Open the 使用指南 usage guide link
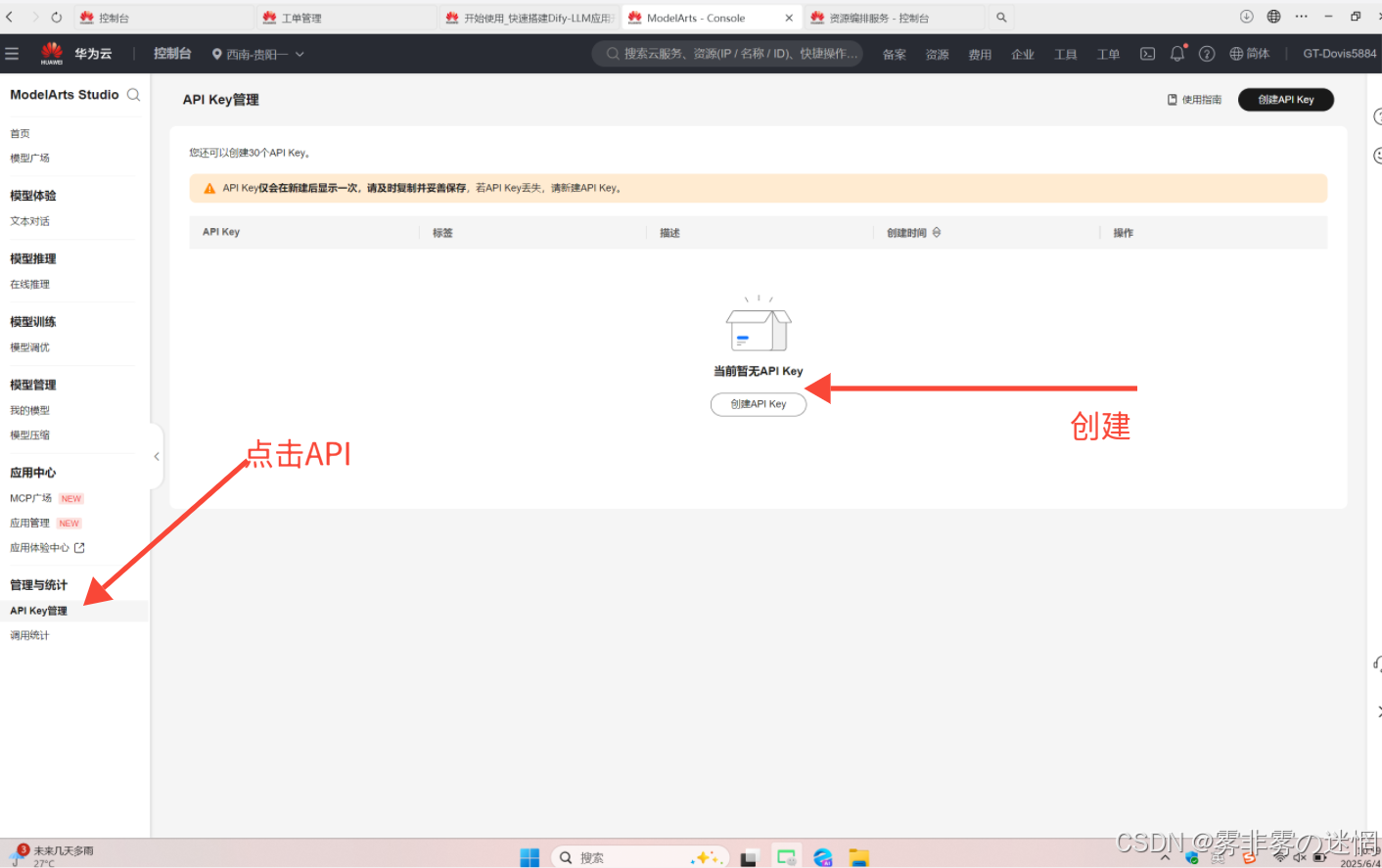 (x=1194, y=100)
